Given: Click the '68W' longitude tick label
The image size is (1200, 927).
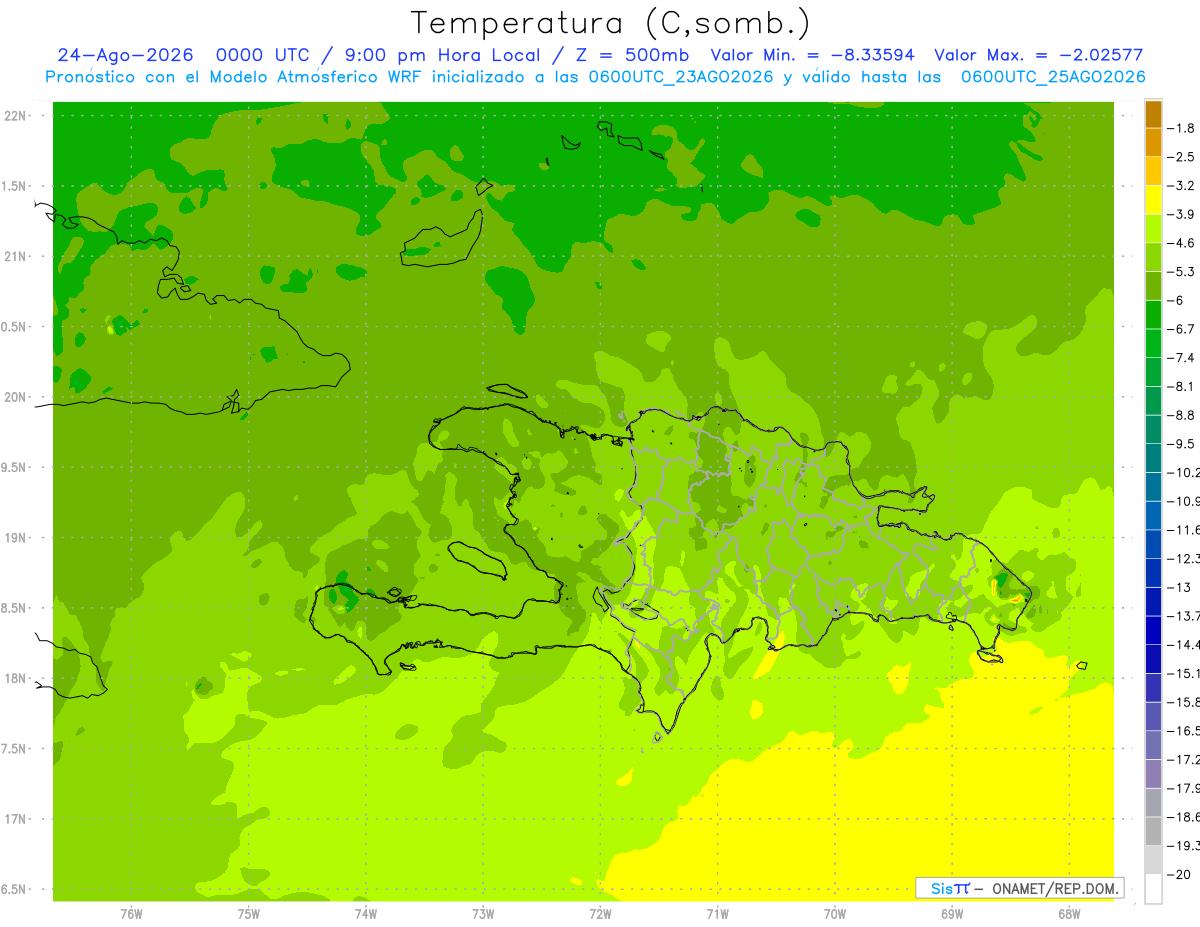Looking at the screenshot, I should point(1069,914).
